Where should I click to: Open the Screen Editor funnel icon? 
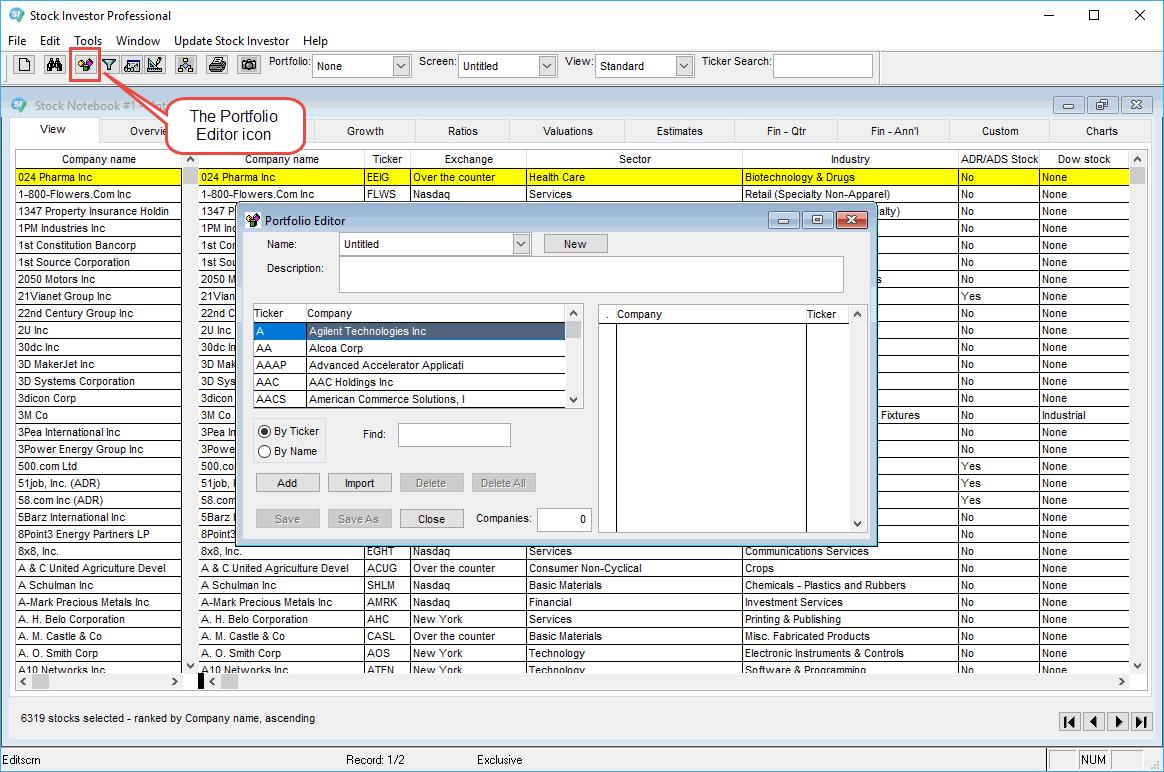[109, 65]
